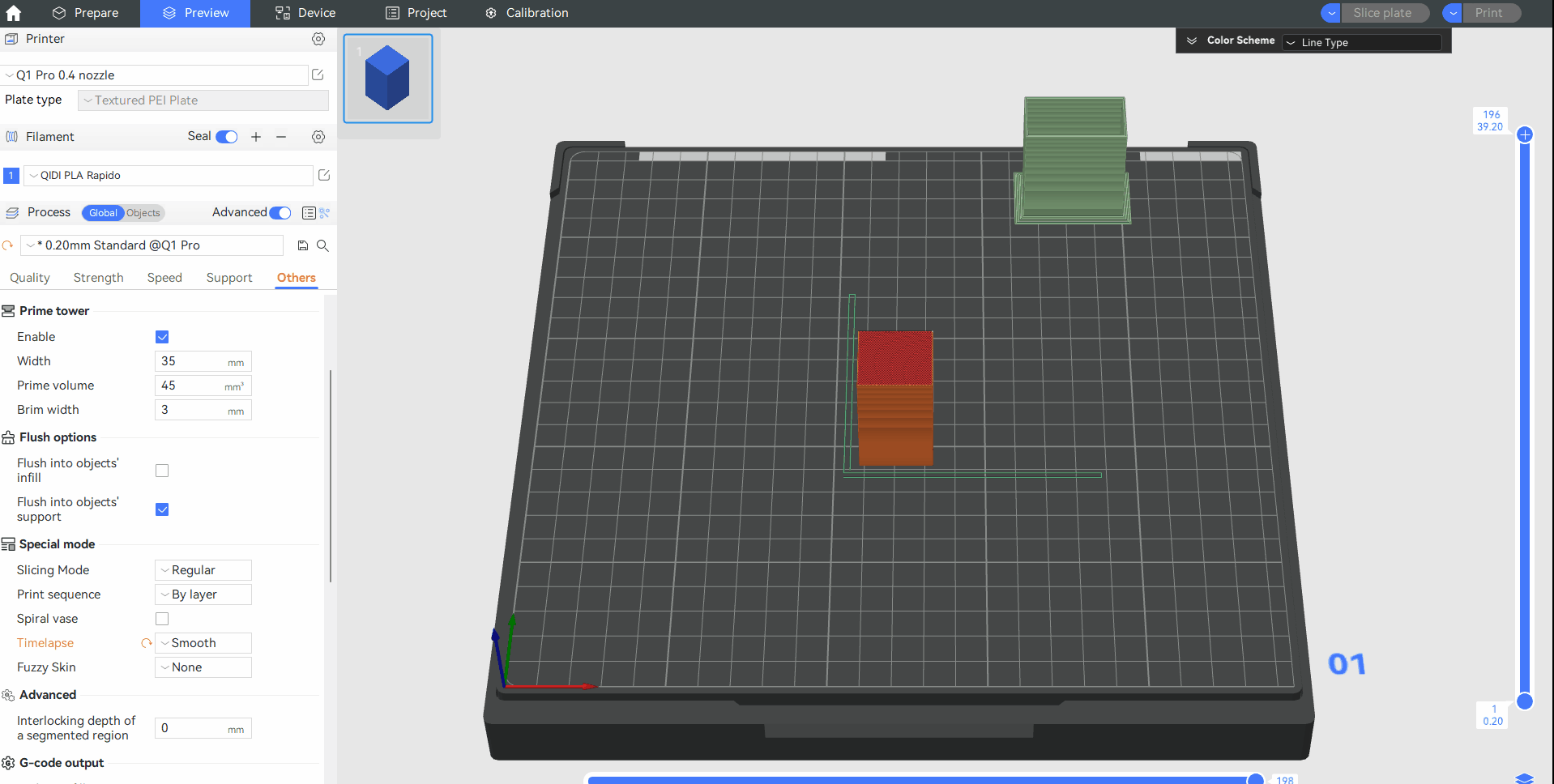Search process settings with magnifier icon
The width and height of the screenshot is (1554, 784).
[x=322, y=245]
